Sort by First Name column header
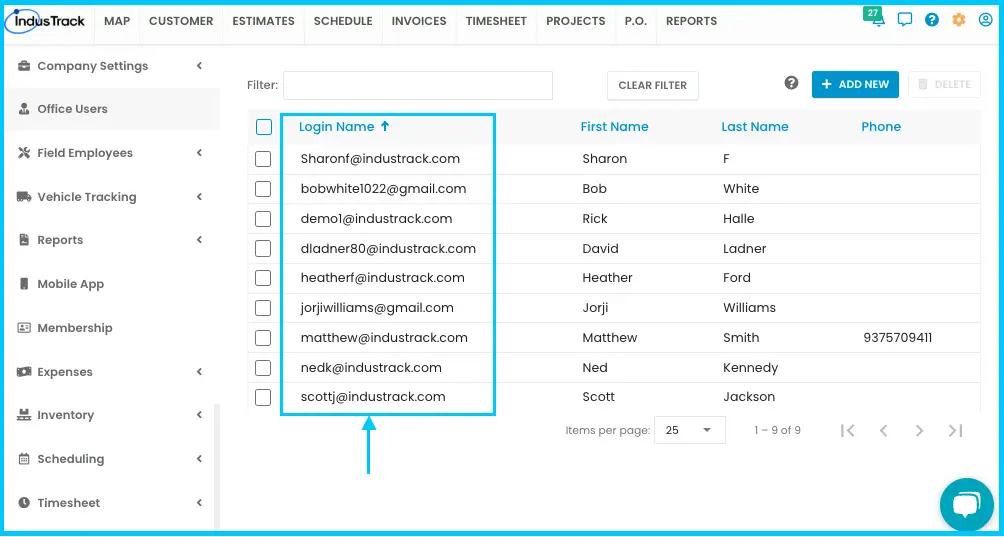 pyautogui.click(x=614, y=127)
